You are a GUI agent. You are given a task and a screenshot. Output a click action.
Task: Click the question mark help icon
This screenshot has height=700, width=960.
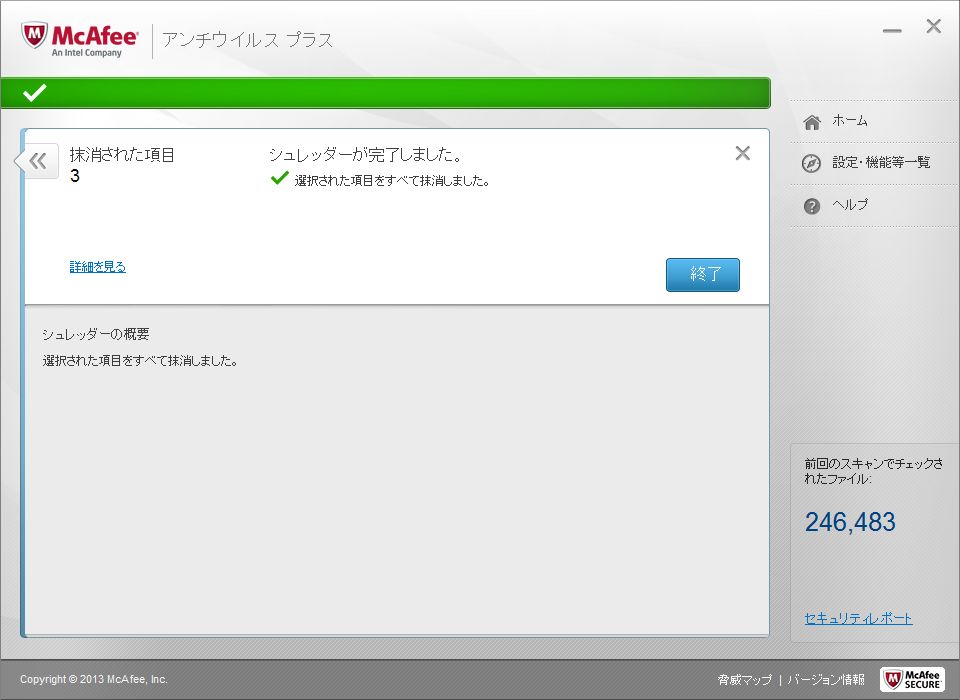(x=812, y=206)
